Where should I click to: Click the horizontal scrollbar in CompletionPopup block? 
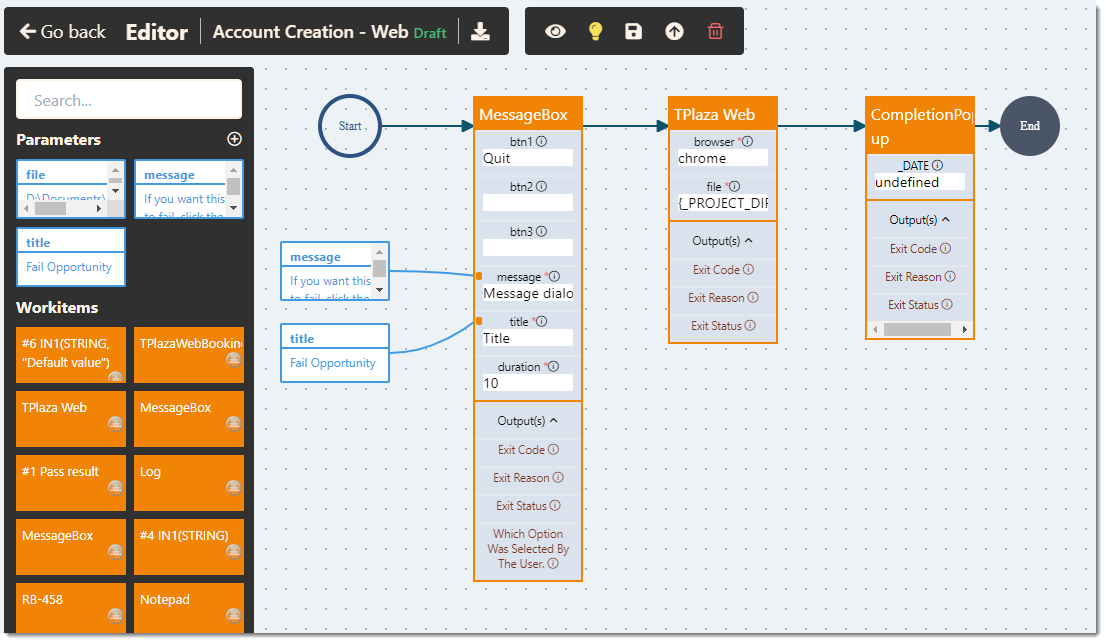coord(917,329)
